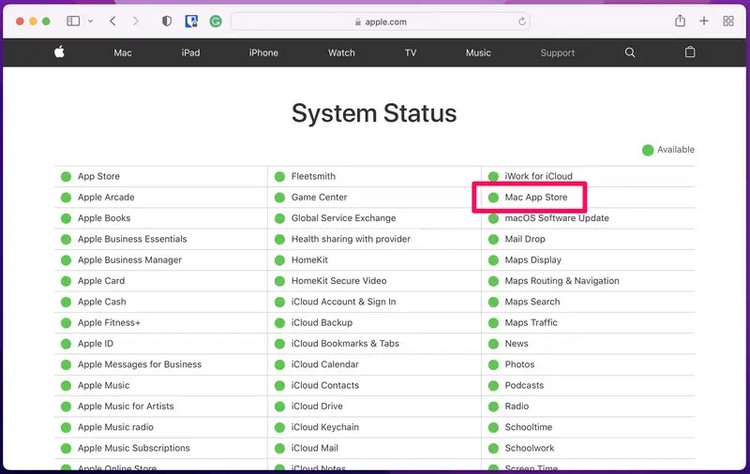Show tab overview grid icon
750x474 pixels.
click(728, 21)
